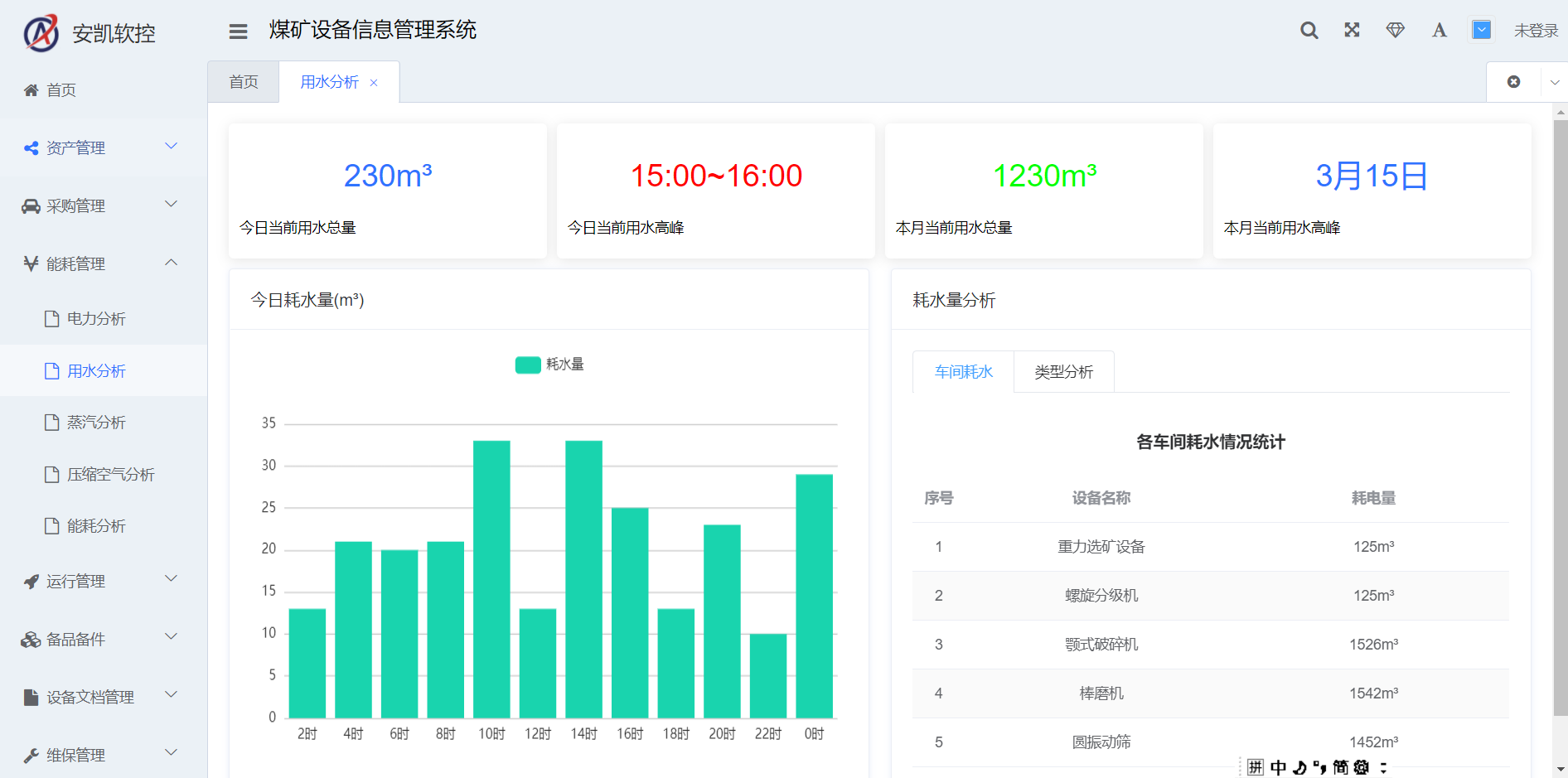Viewport: 1568px width, 778px height.
Task: Click the 未登录 login link
Action: 1536,31
